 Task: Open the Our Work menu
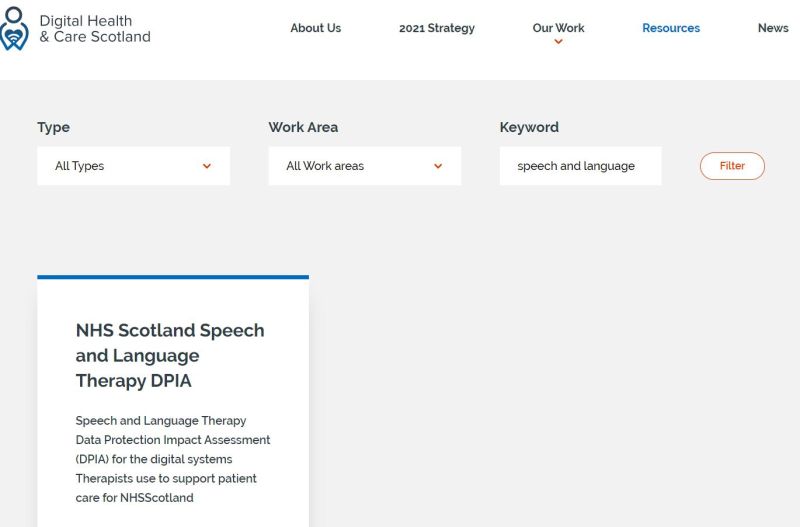tap(558, 28)
